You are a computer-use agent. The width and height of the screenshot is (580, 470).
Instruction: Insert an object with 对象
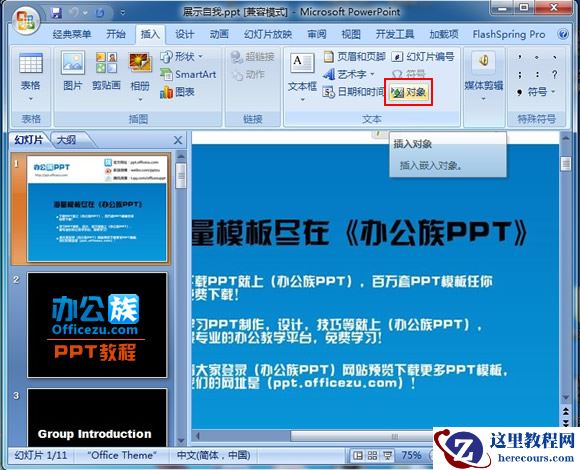408,92
